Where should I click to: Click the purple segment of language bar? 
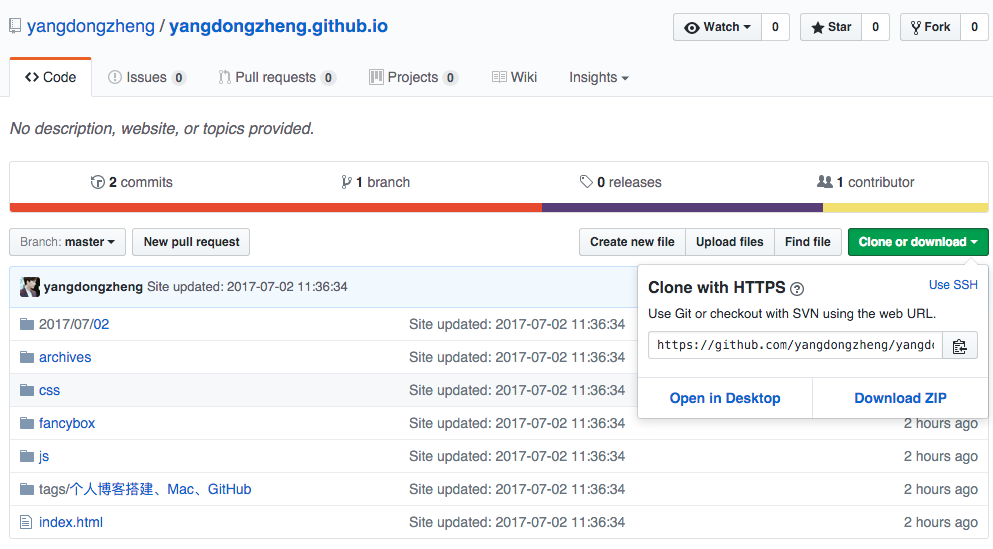pyautogui.click(x=682, y=208)
